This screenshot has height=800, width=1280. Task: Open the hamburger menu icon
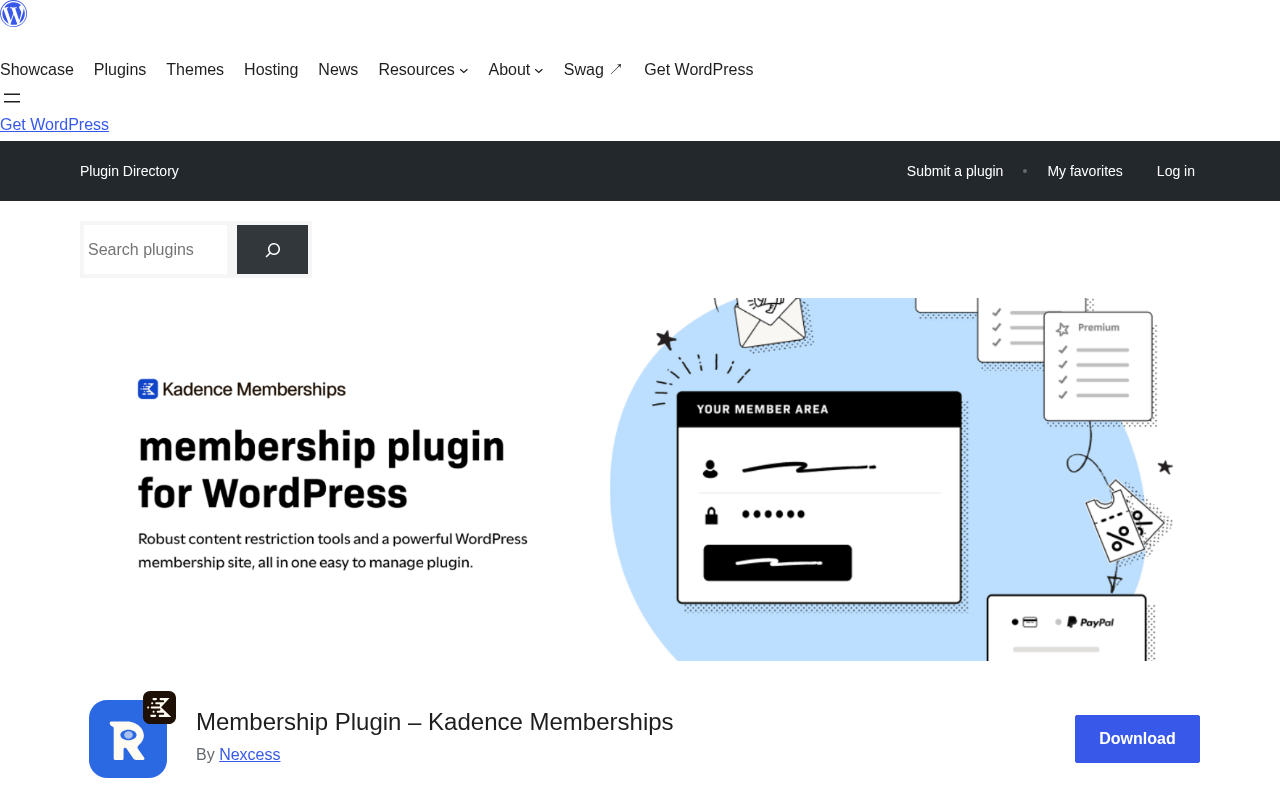(12, 98)
